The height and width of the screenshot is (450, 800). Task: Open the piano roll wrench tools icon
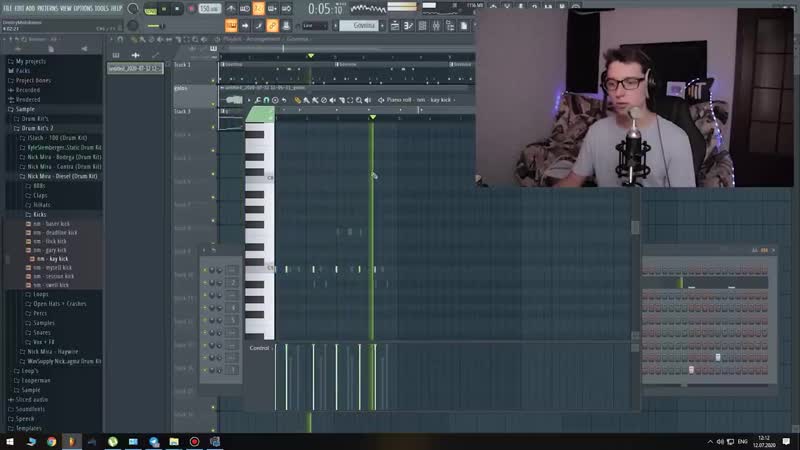pyautogui.click(x=258, y=101)
